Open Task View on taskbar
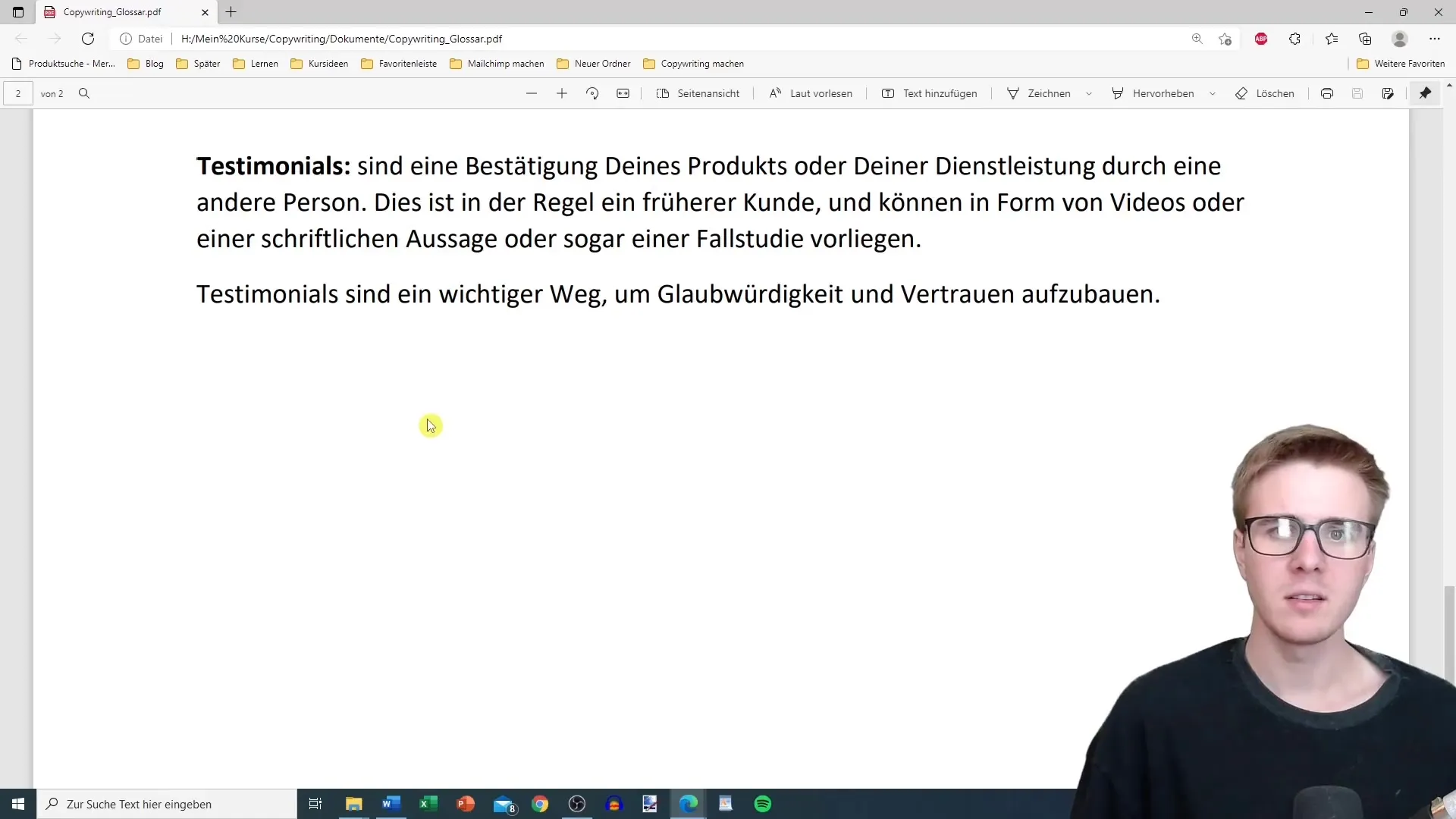The width and height of the screenshot is (1456, 819). click(315, 804)
